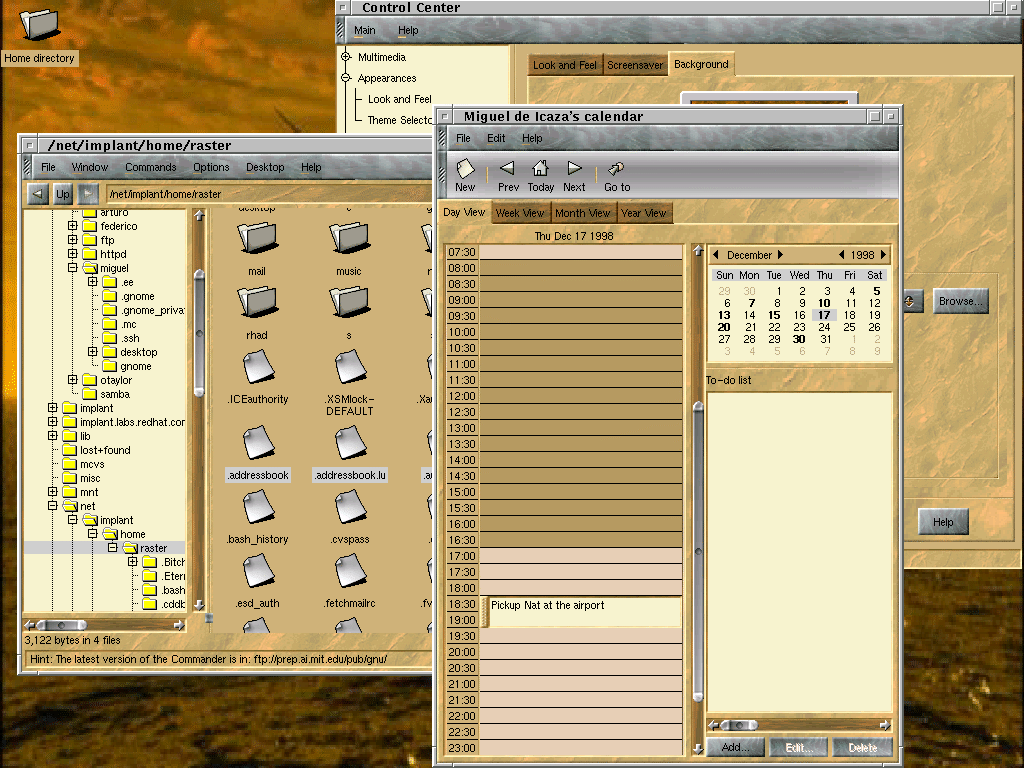Open the Home directory desktop icon
1024x768 pixels.
(39, 25)
